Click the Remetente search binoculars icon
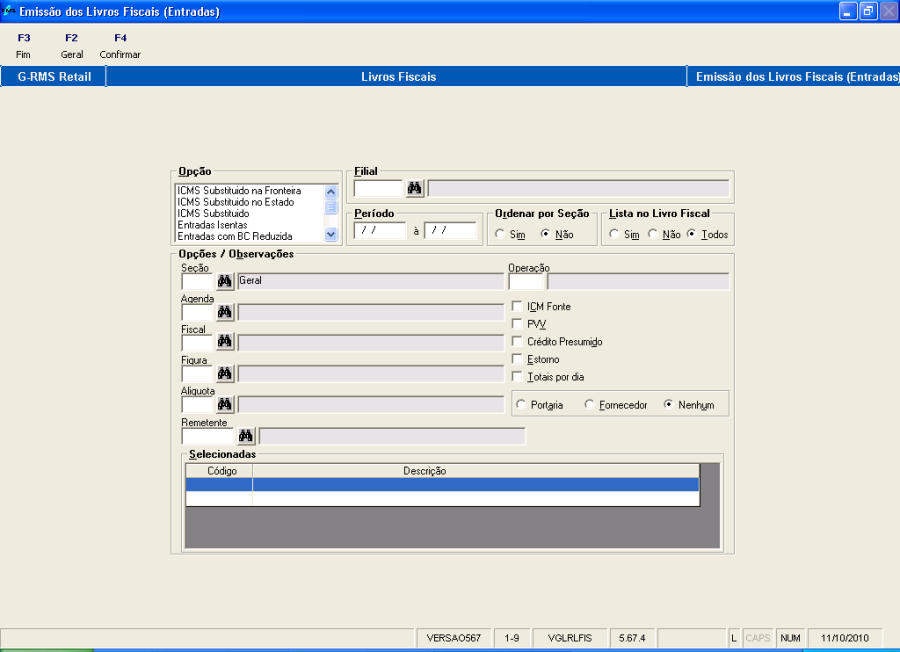 click(246, 435)
